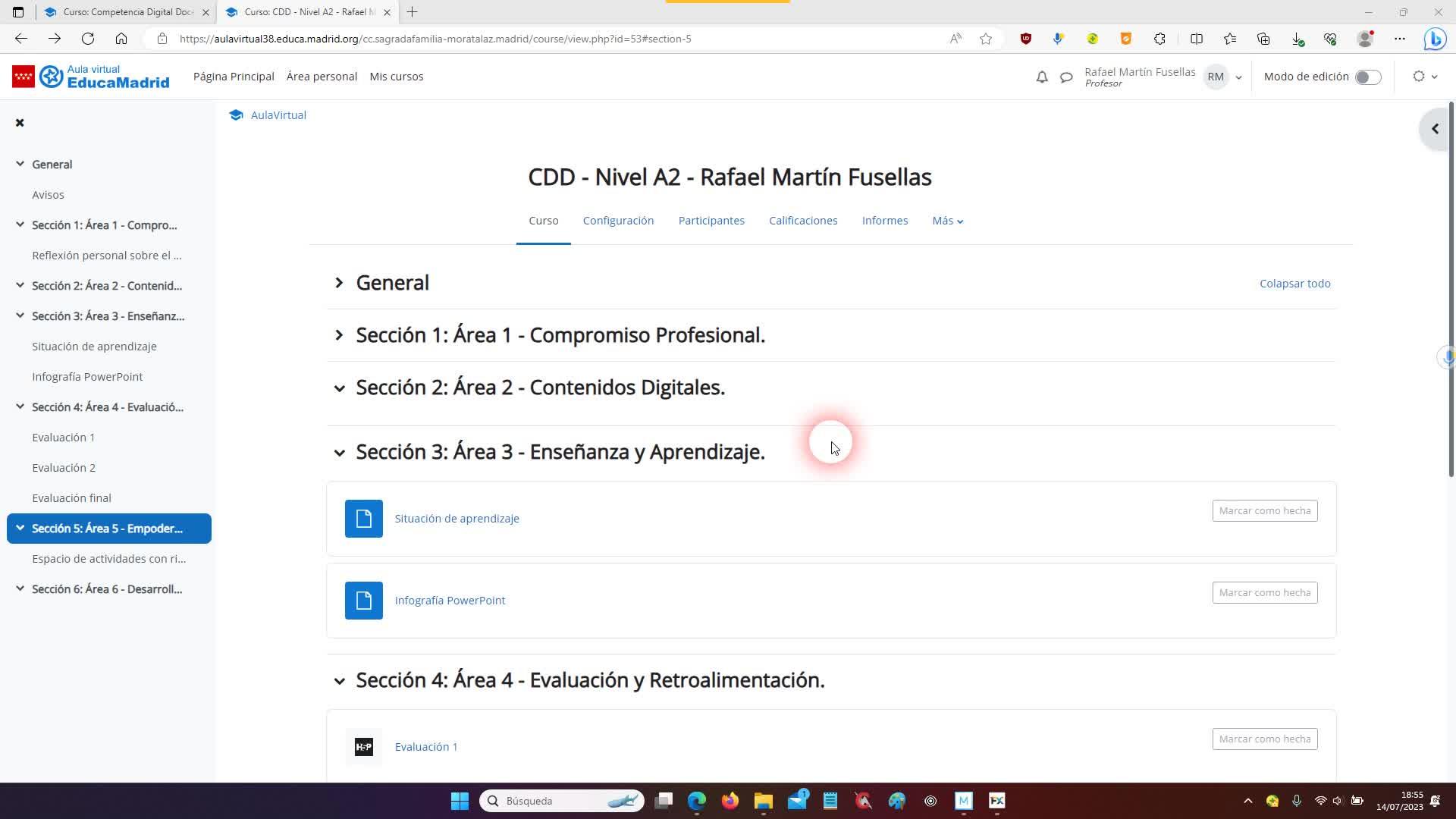Image resolution: width=1456 pixels, height=819 pixels.
Task: Click the Evaluación 1 H5P icon
Action: 363,747
